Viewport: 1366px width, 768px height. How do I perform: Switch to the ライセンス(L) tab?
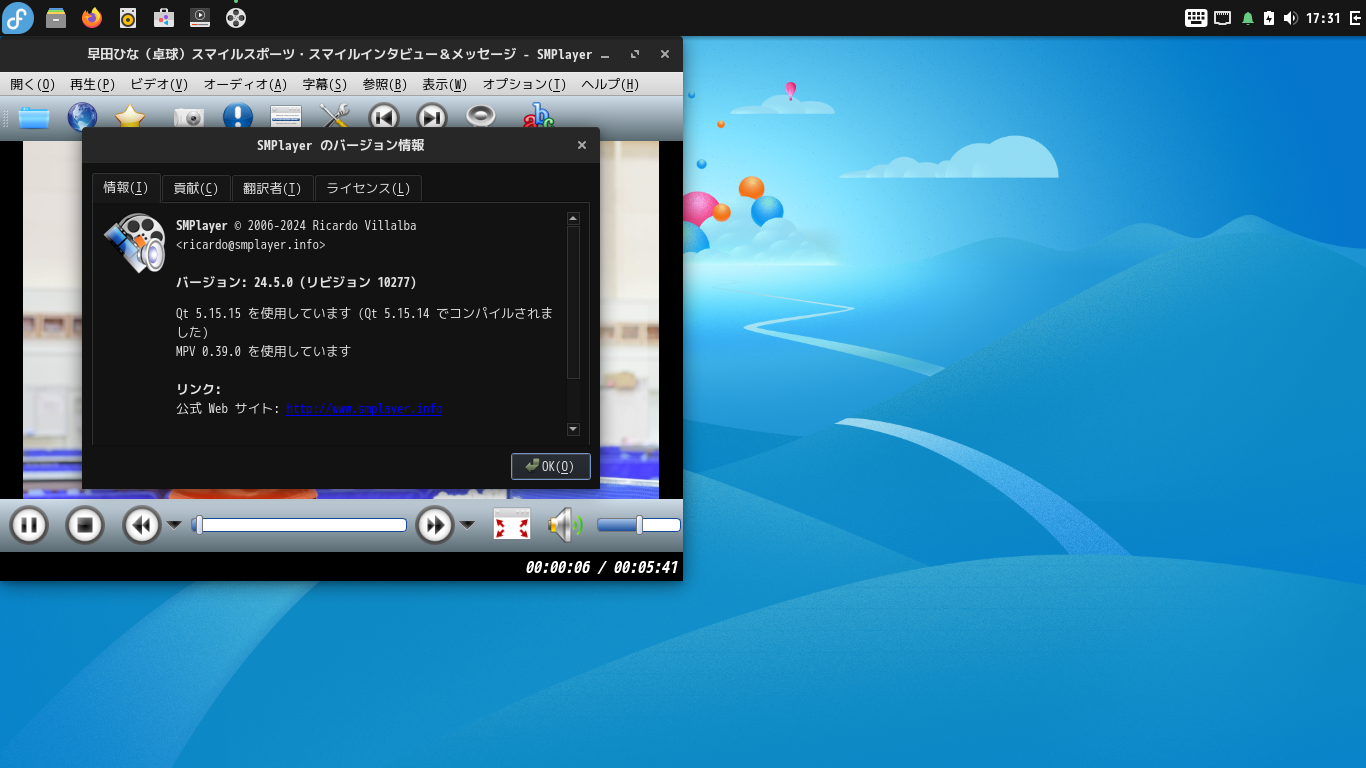coord(368,189)
